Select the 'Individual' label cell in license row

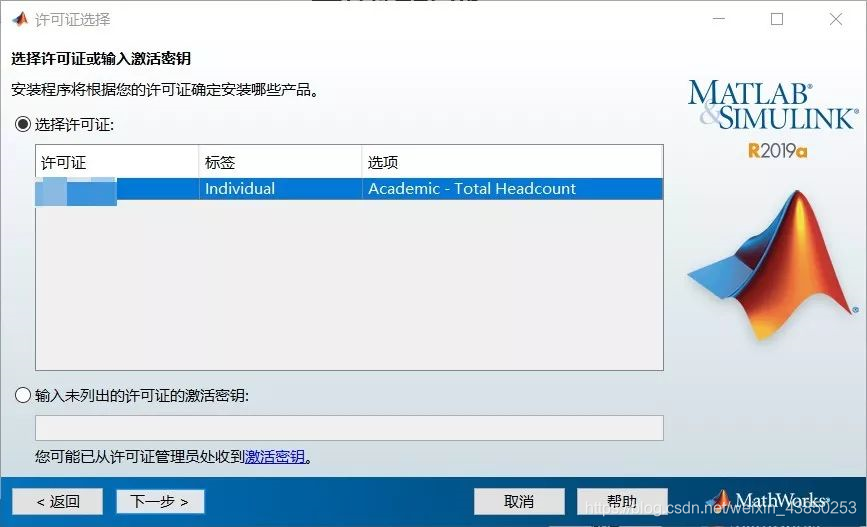pos(280,189)
